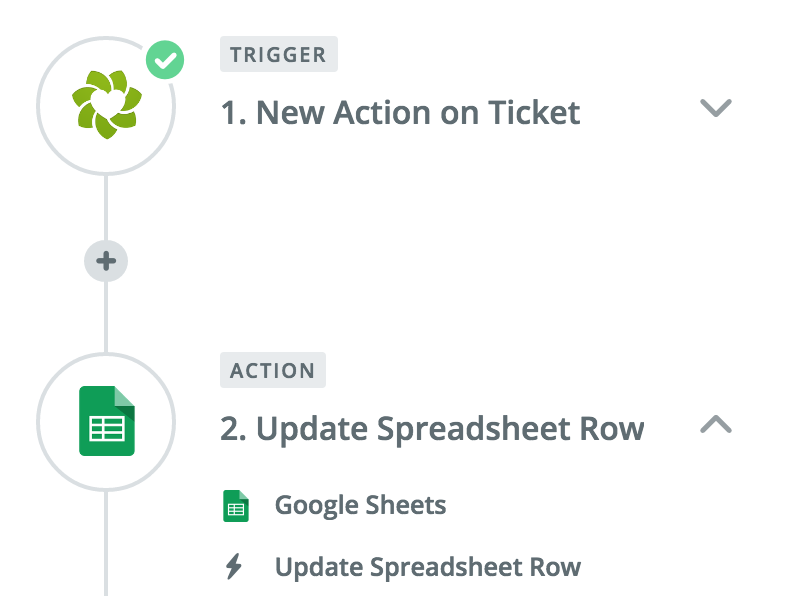Click the vertical line below the Sheets circle

106,543
